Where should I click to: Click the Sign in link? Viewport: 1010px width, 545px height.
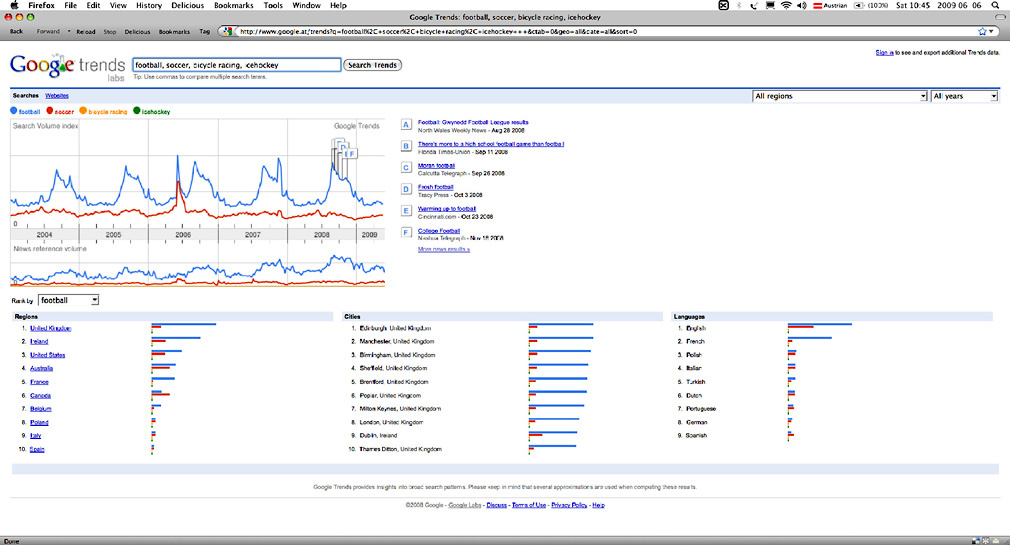(884, 51)
